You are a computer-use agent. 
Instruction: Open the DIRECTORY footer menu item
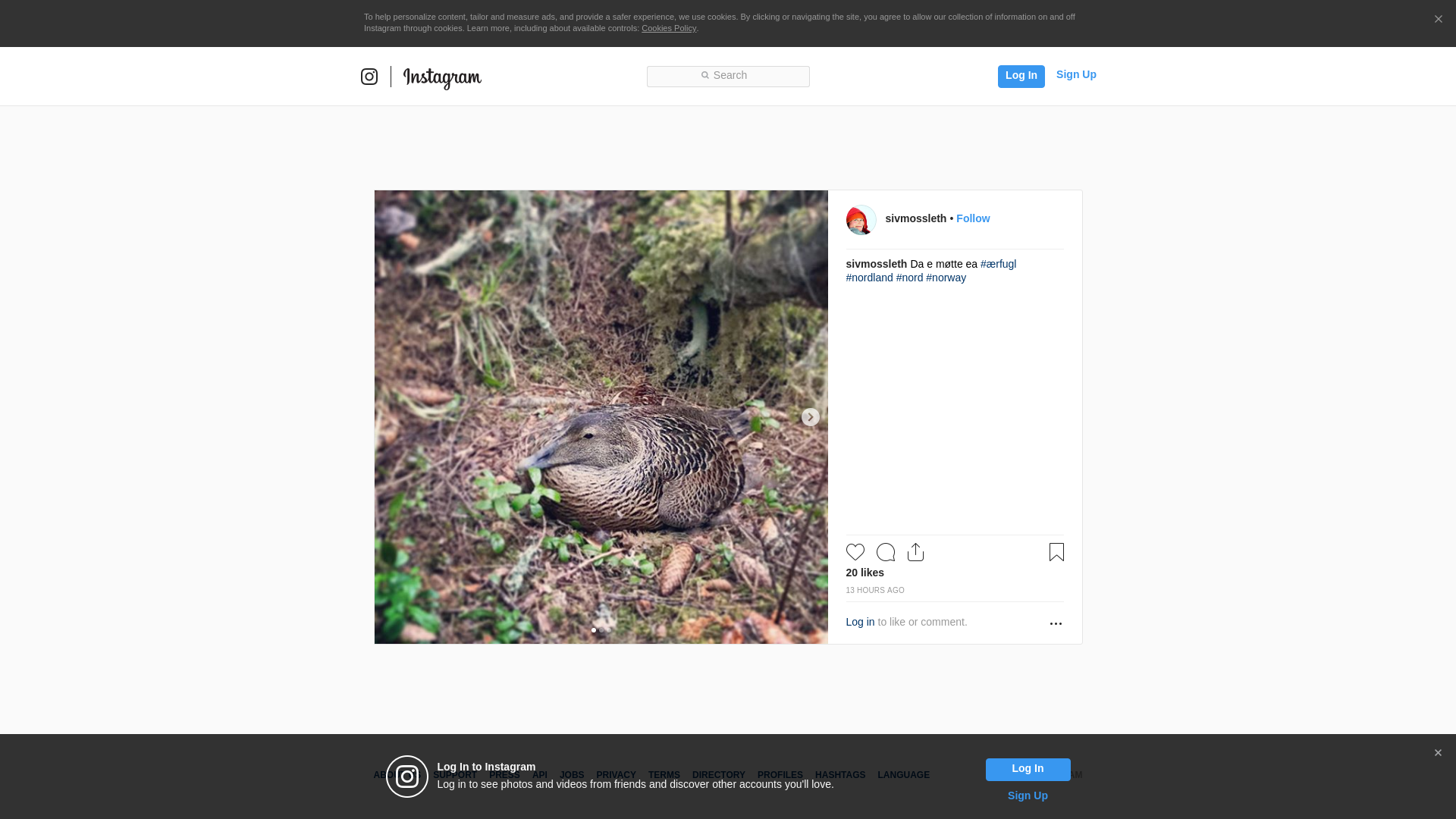(718, 775)
